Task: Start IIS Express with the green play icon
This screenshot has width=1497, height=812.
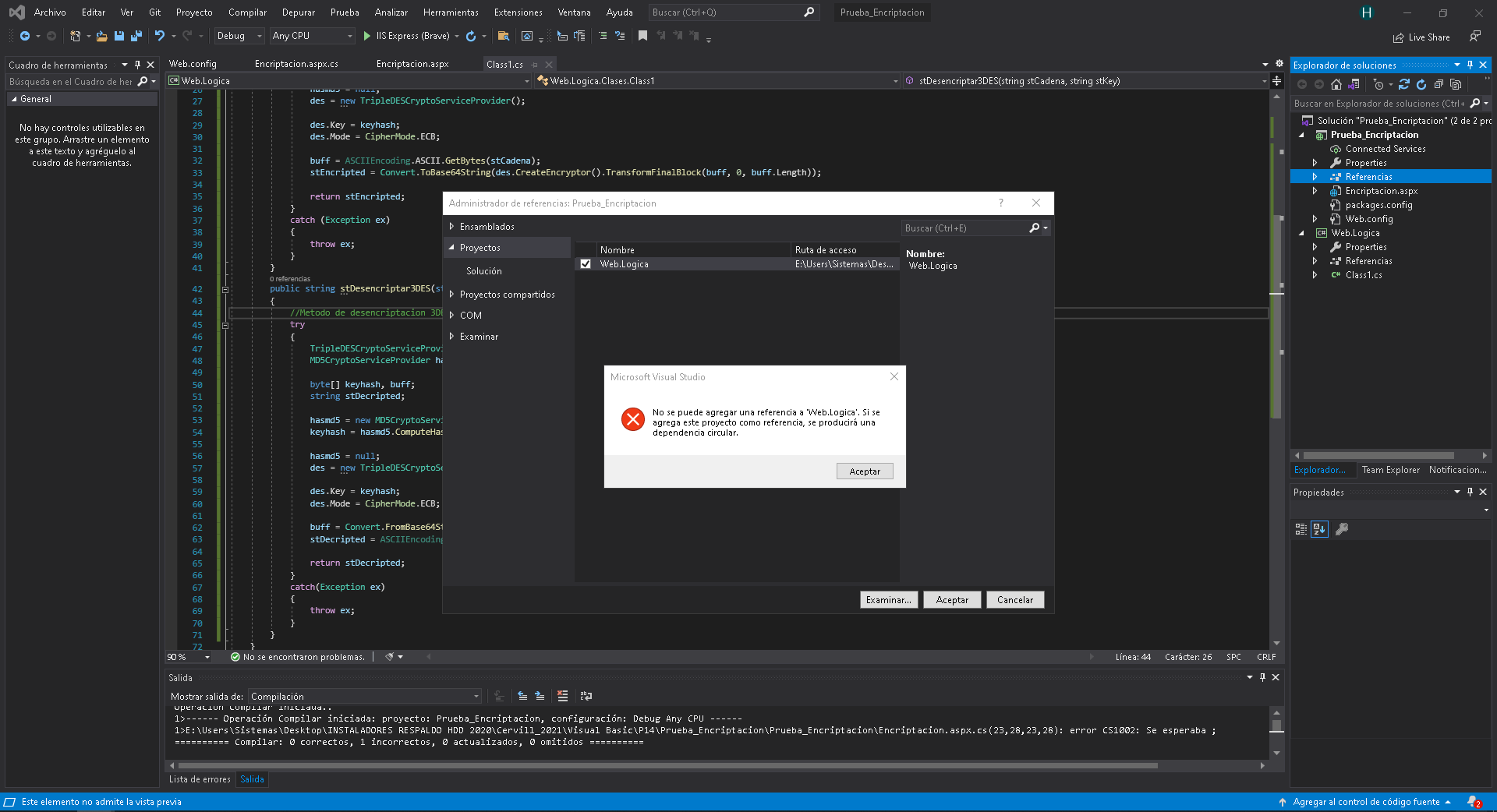Action: (367, 36)
